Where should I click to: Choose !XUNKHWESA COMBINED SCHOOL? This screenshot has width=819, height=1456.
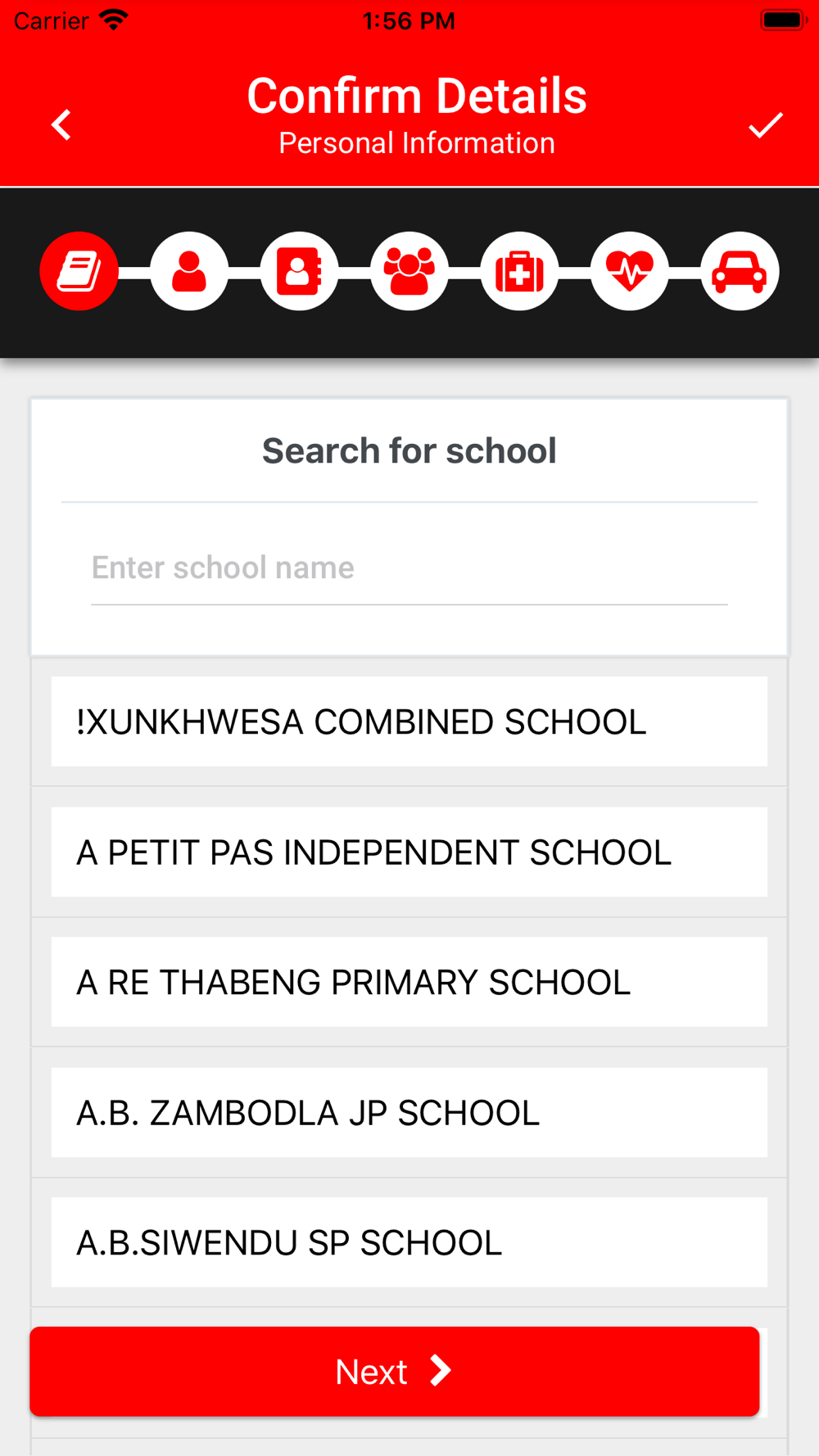pyautogui.click(x=409, y=721)
